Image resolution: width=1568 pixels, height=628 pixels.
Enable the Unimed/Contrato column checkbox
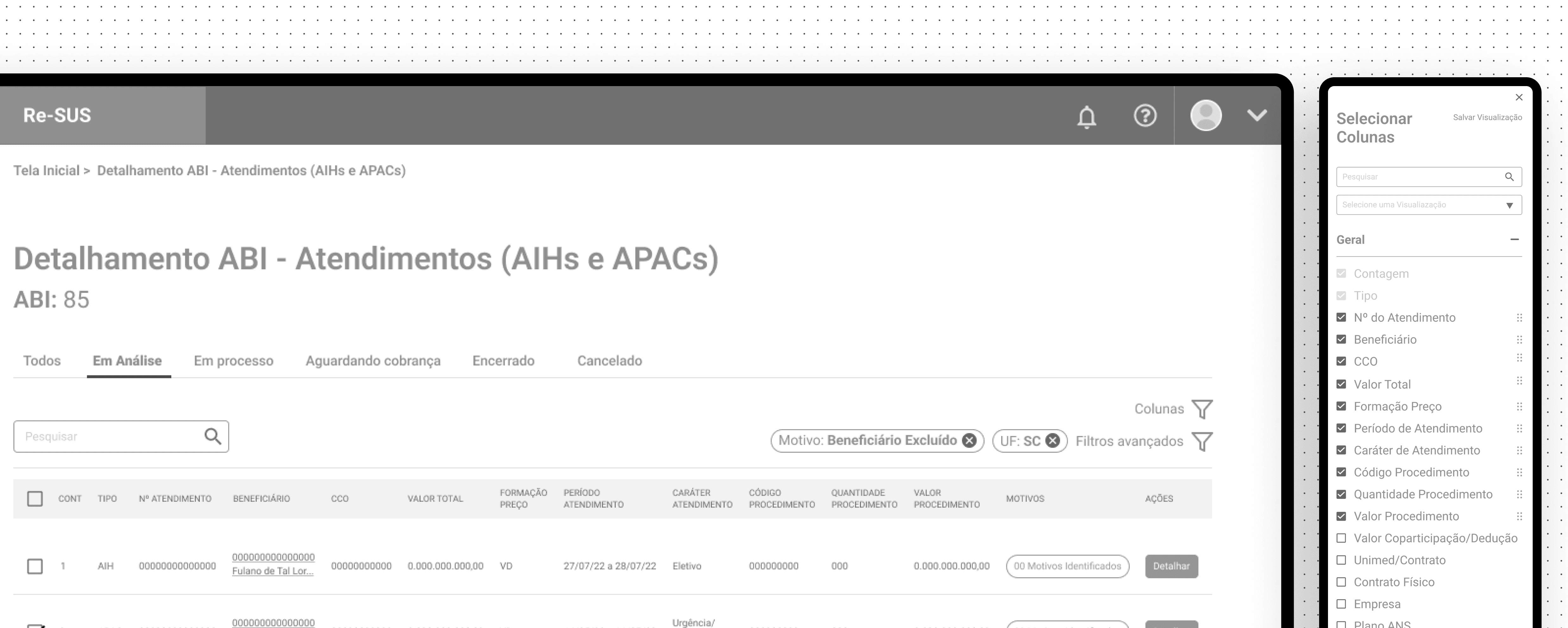(1341, 560)
